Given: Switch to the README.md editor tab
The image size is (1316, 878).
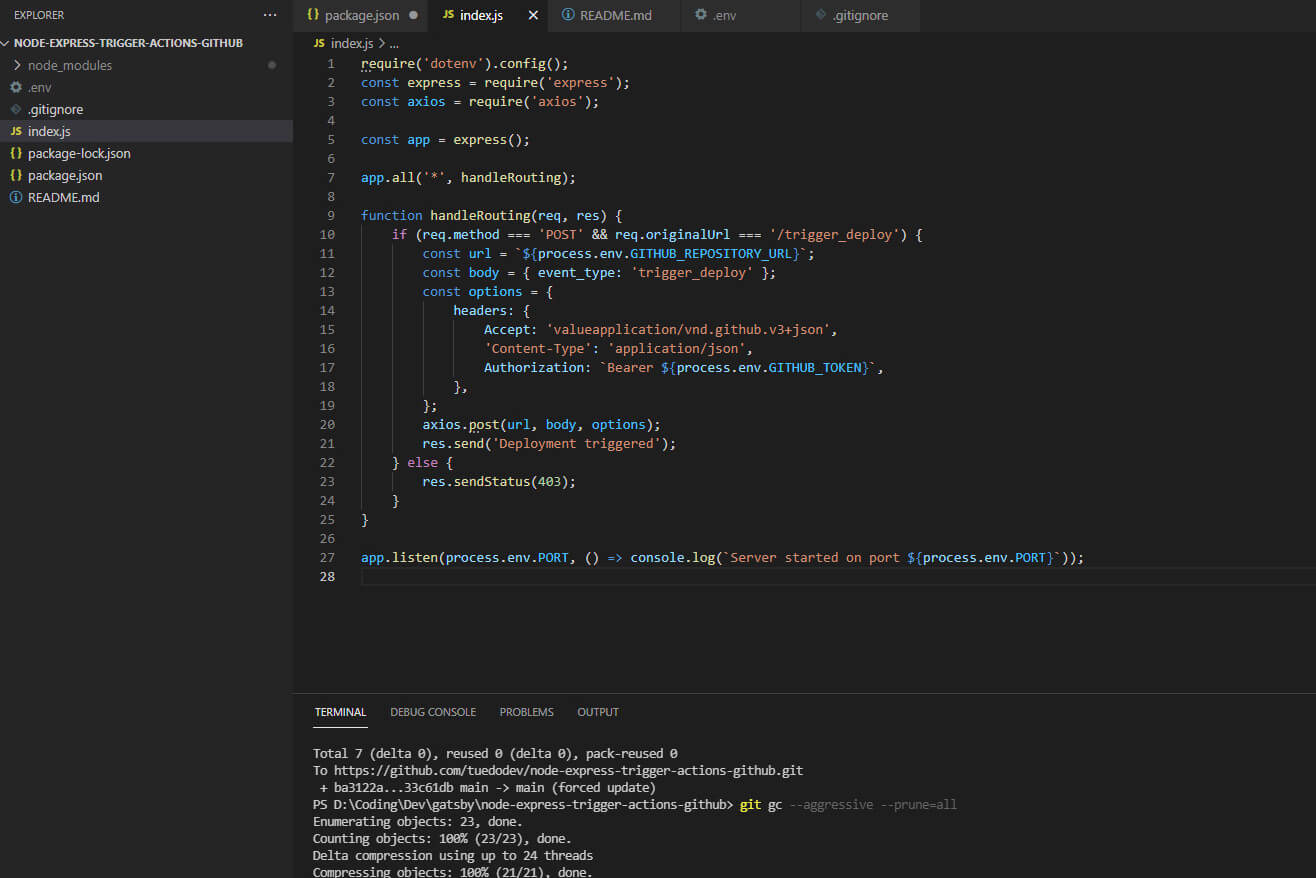Looking at the screenshot, I should (x=614, y=15).
